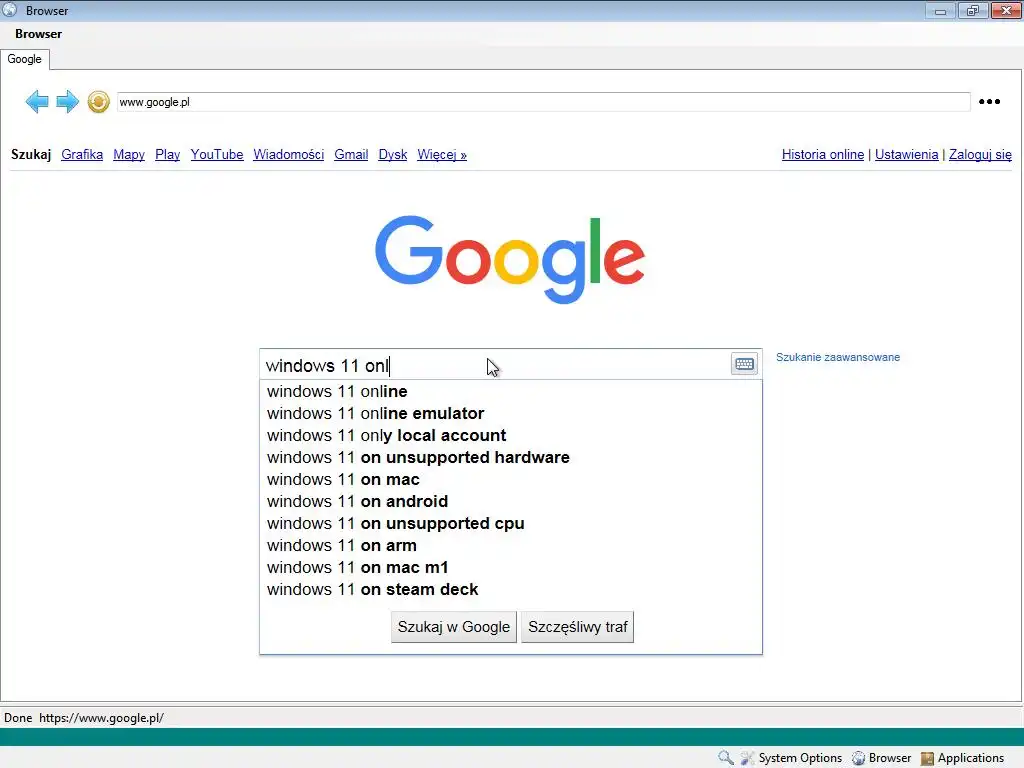This screenshot has width=1024, height=768.
Task: Open the Play link
Action: (x=167, y=155)
